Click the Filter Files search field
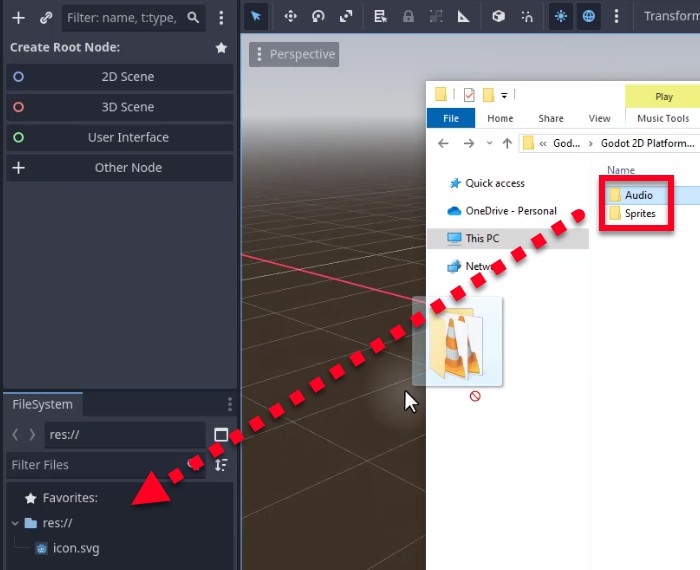The width and height of the screenshot is (700, 570). tap(106, 465)
